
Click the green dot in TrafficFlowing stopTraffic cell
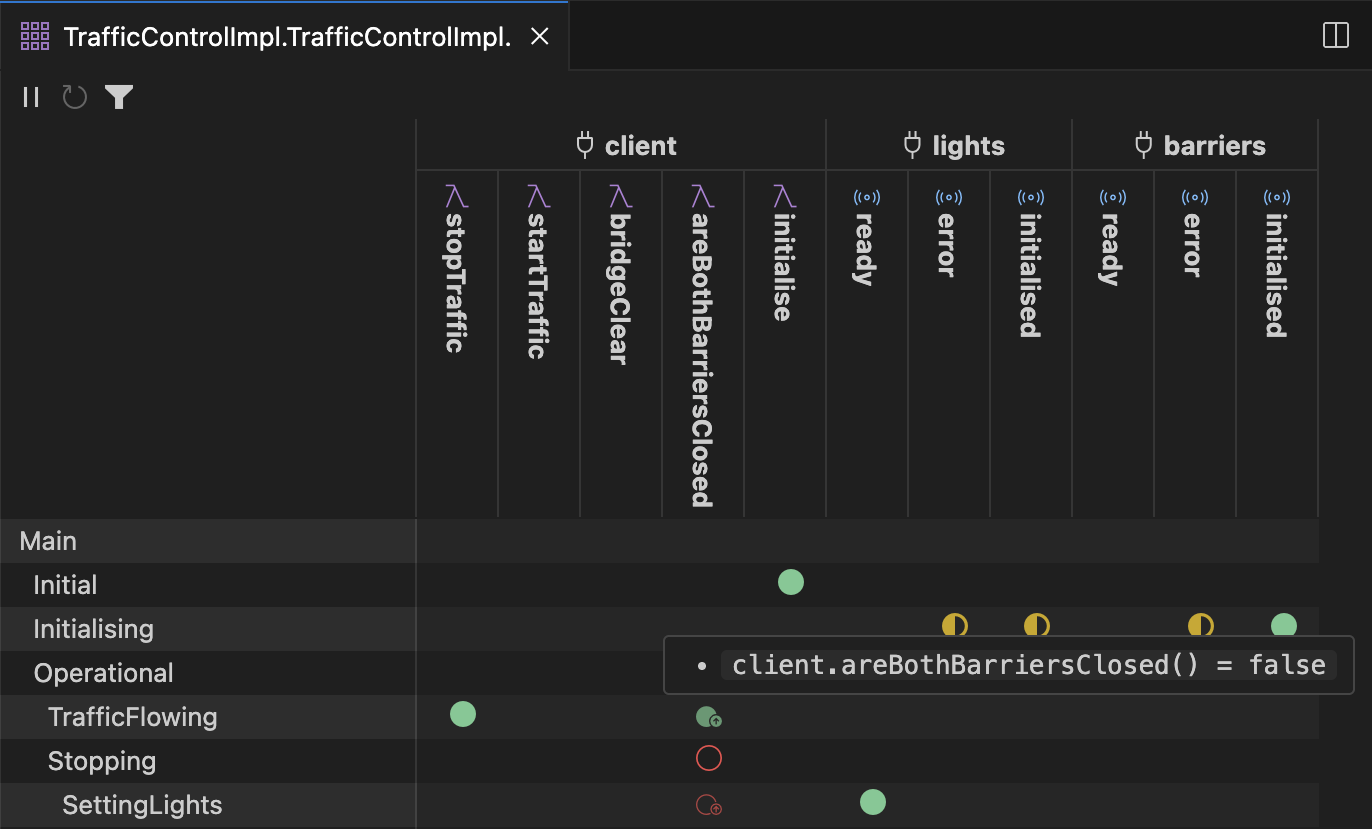click(x=463, y=714)
